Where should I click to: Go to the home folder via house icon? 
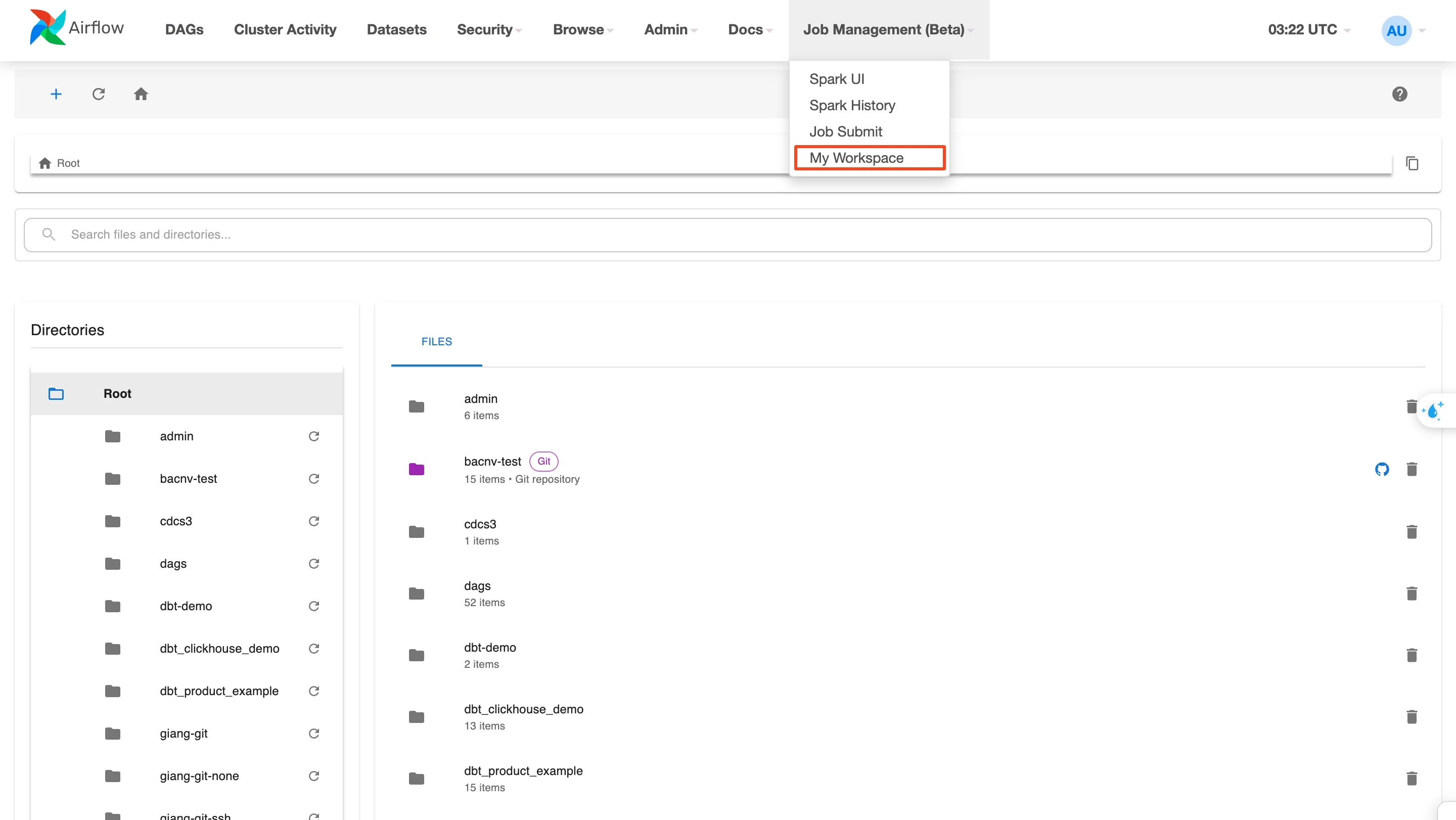point(141,94)
